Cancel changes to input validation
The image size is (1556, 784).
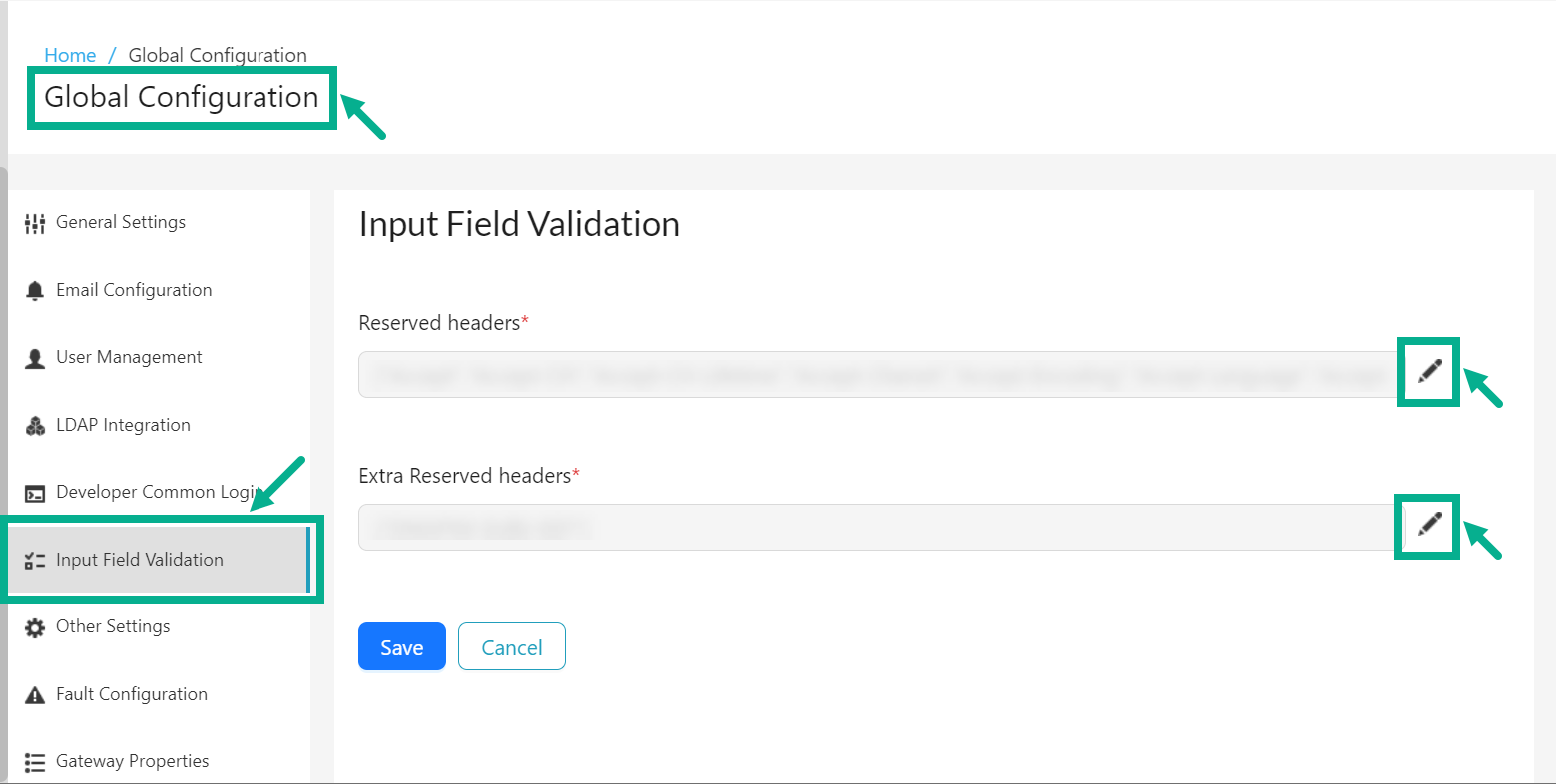tap(511, 646)
